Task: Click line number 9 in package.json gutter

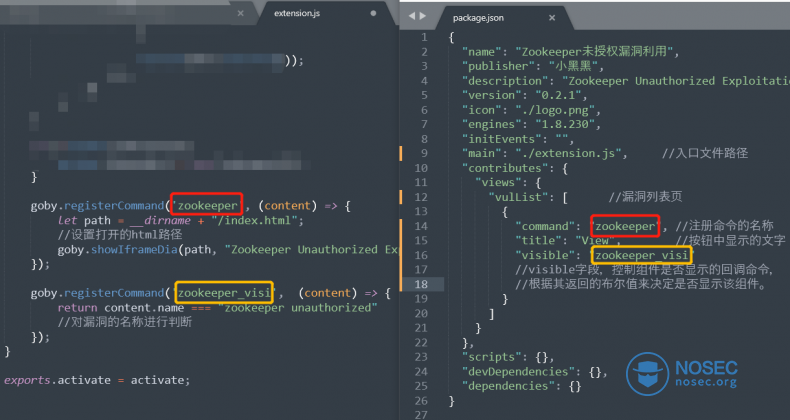Action: click(424, 153)
